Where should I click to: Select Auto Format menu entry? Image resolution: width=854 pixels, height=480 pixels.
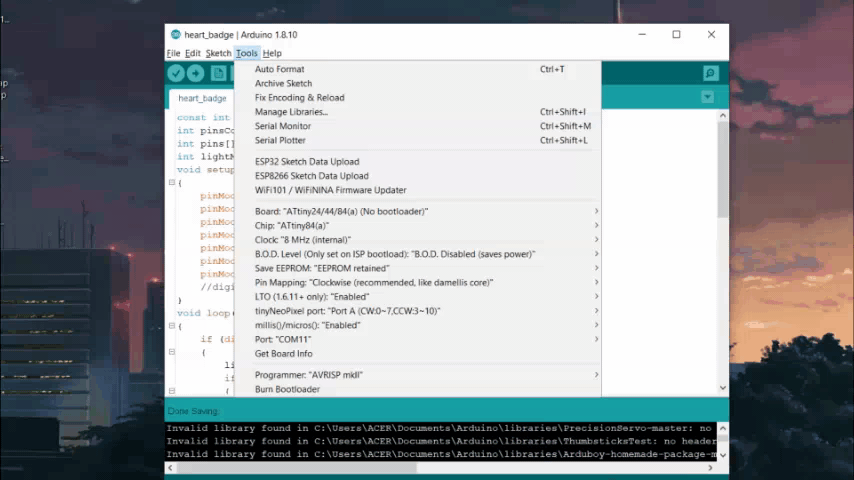[x=417, y=69]
